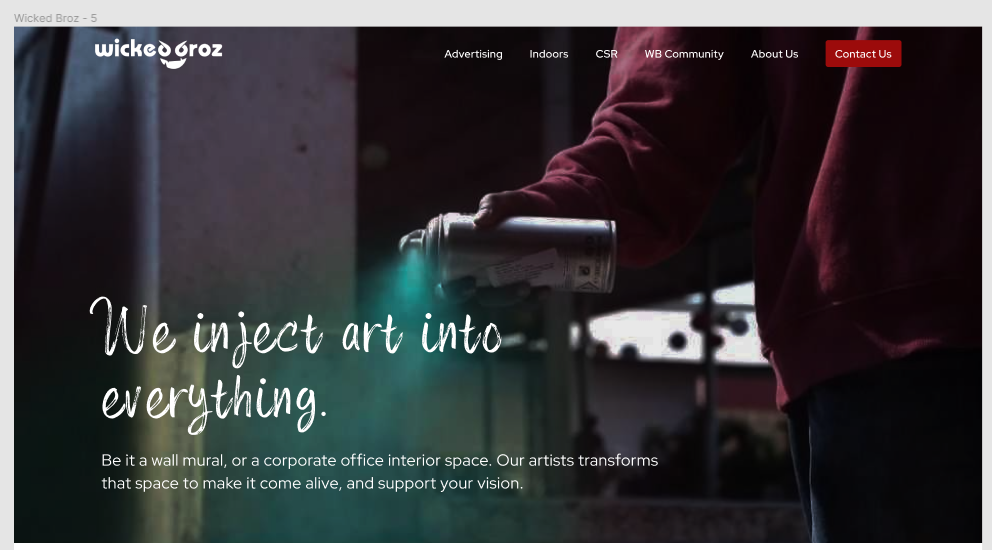The height and width of the screenshot is (550, 992).
Task: Click the red Contact Us button
Action: coord(863,54)
